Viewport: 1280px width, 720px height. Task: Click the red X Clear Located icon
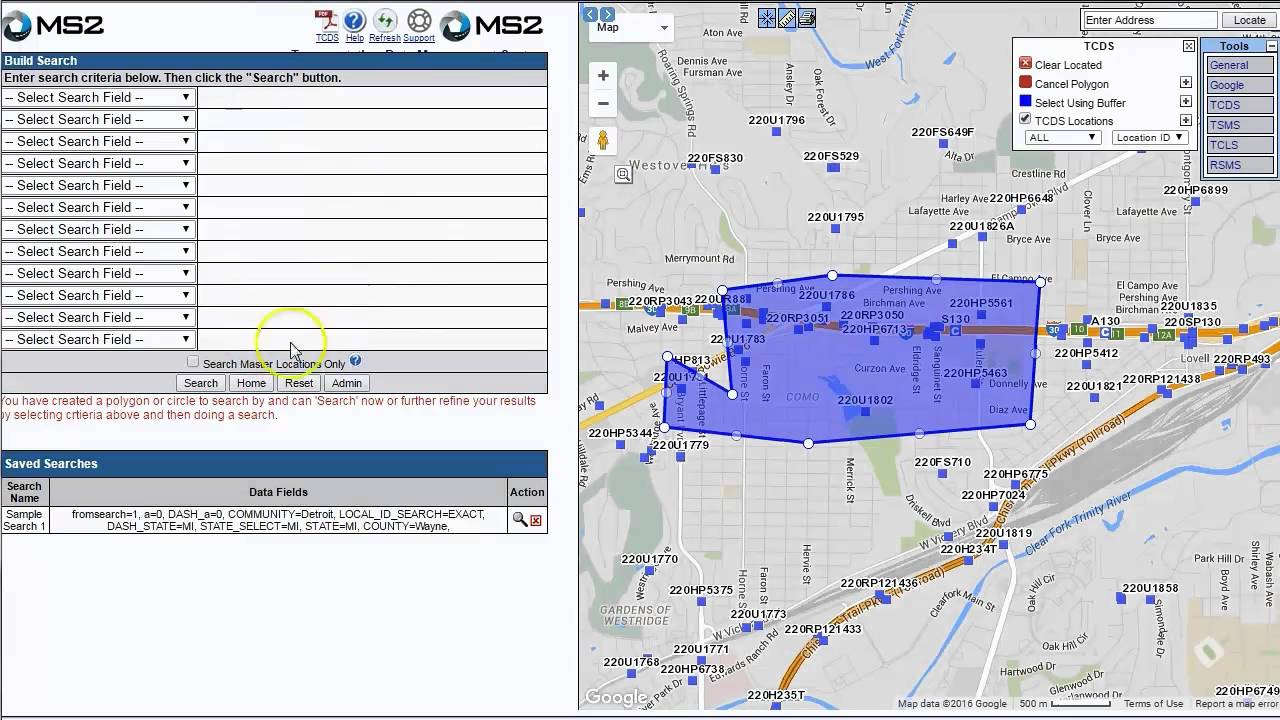1025,63
